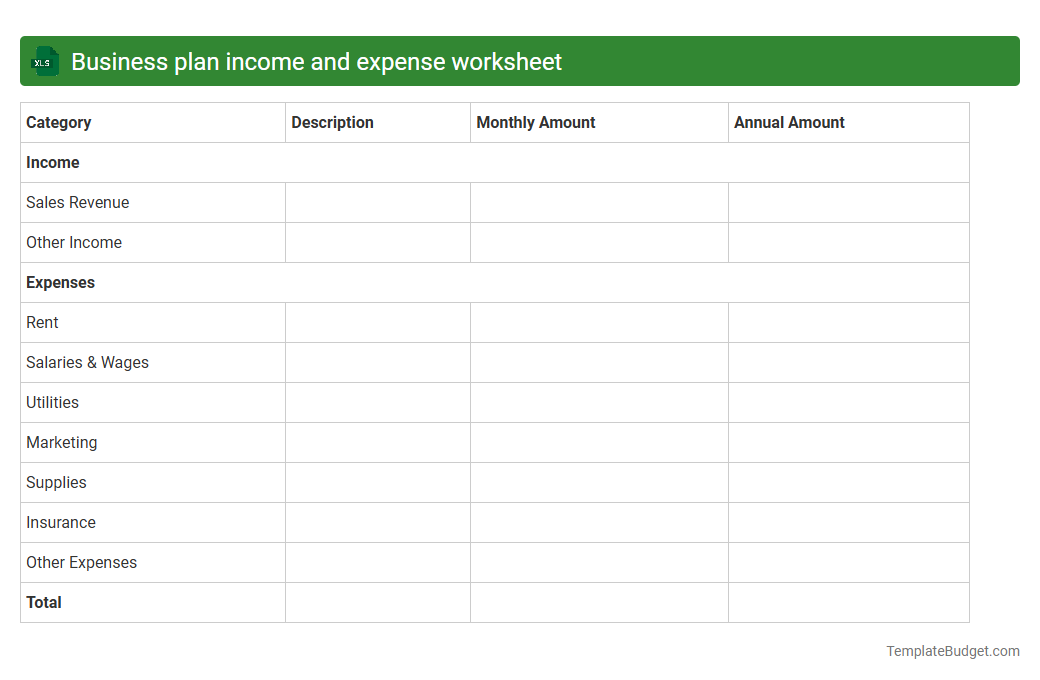Click the Utilities row label
The width and height of the screenshot is (1040, 680).
pyautogui.click(x=51, y=402)
